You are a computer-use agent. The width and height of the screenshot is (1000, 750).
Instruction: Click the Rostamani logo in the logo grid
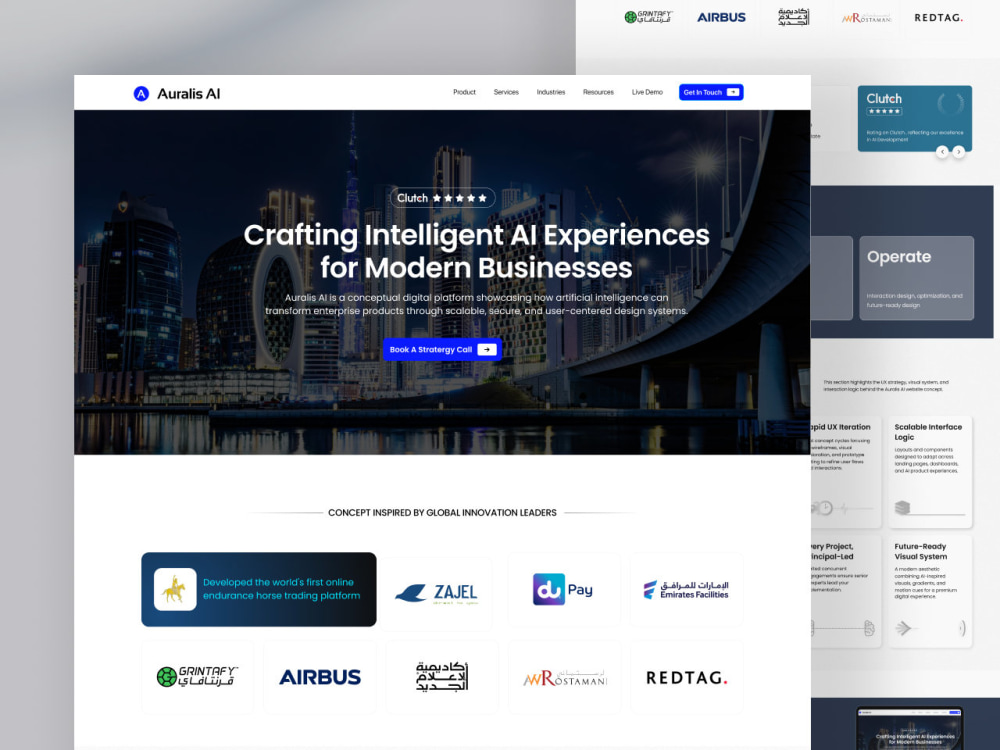click(x=564, y=677)
